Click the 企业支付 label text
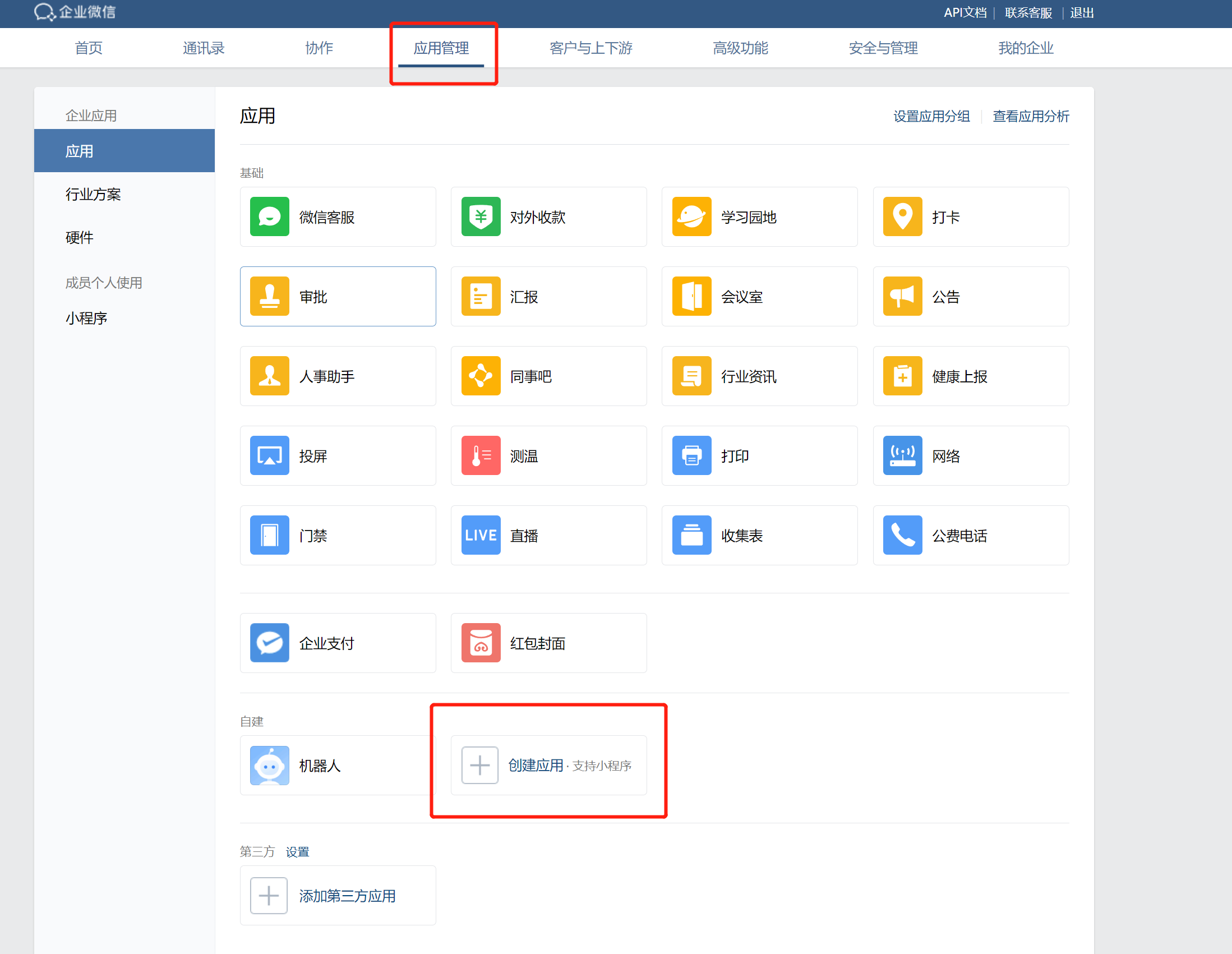 click(326, 643)
